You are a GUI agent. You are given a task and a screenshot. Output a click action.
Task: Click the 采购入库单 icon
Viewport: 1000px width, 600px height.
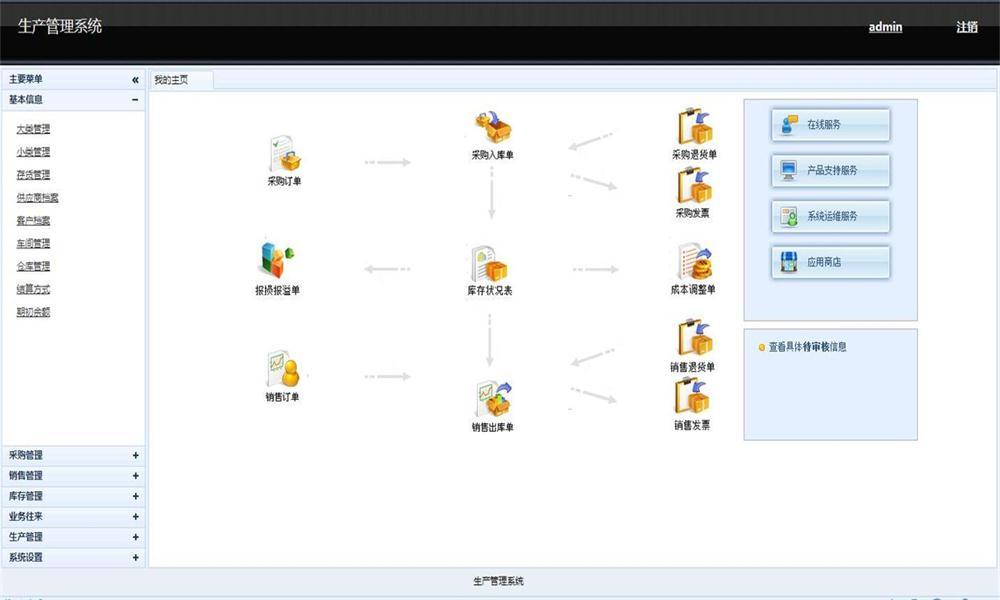[492, 126]
